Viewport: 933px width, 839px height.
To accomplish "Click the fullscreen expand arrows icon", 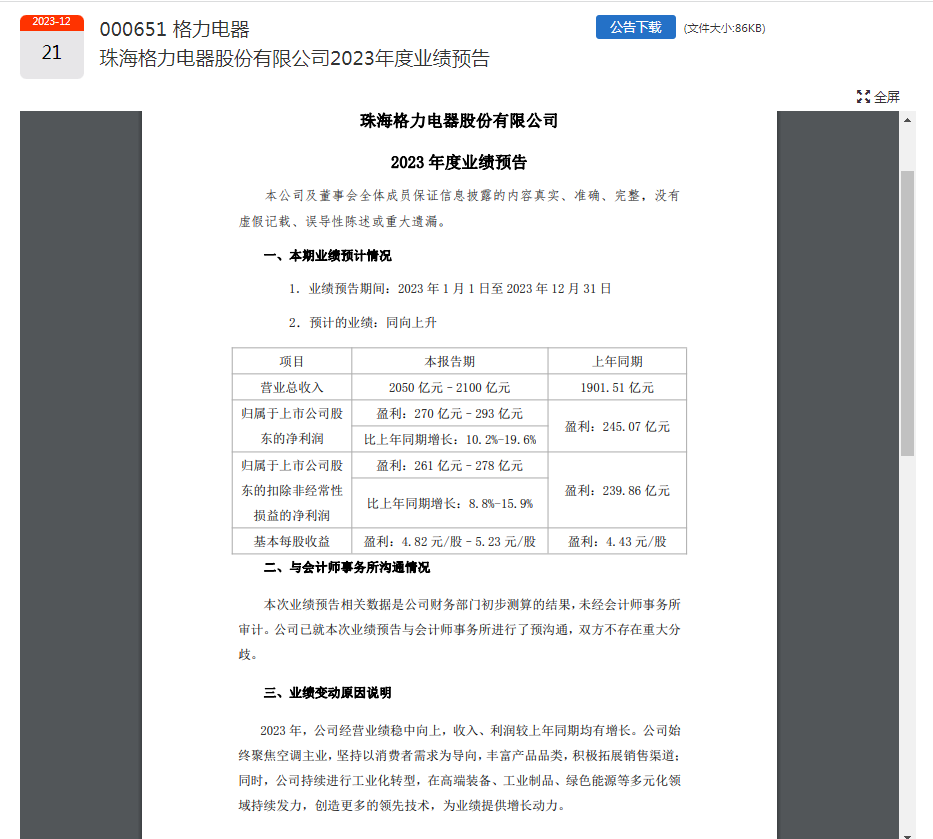I will [x=863, y=97].
